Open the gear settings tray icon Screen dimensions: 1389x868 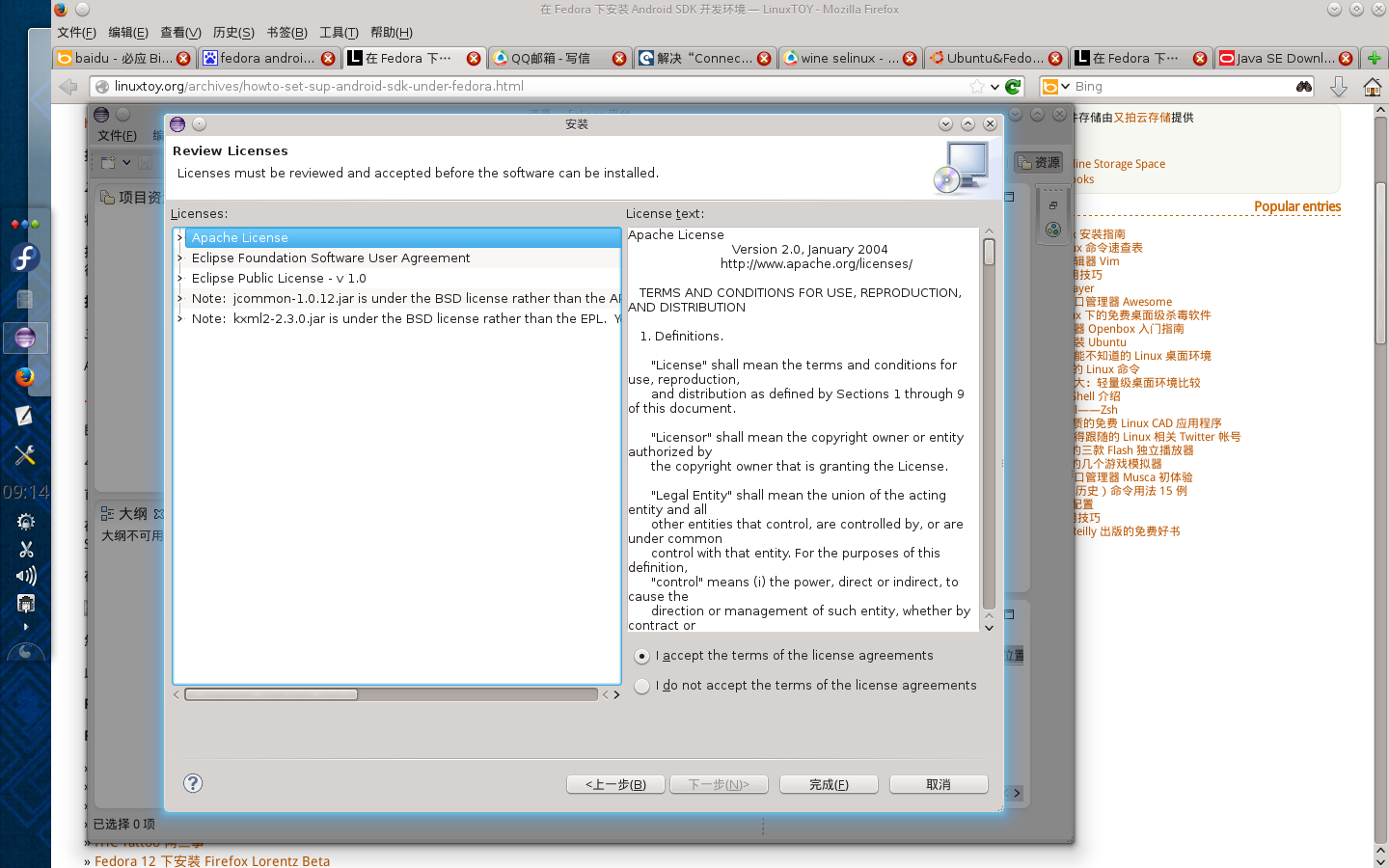[26, 522]
